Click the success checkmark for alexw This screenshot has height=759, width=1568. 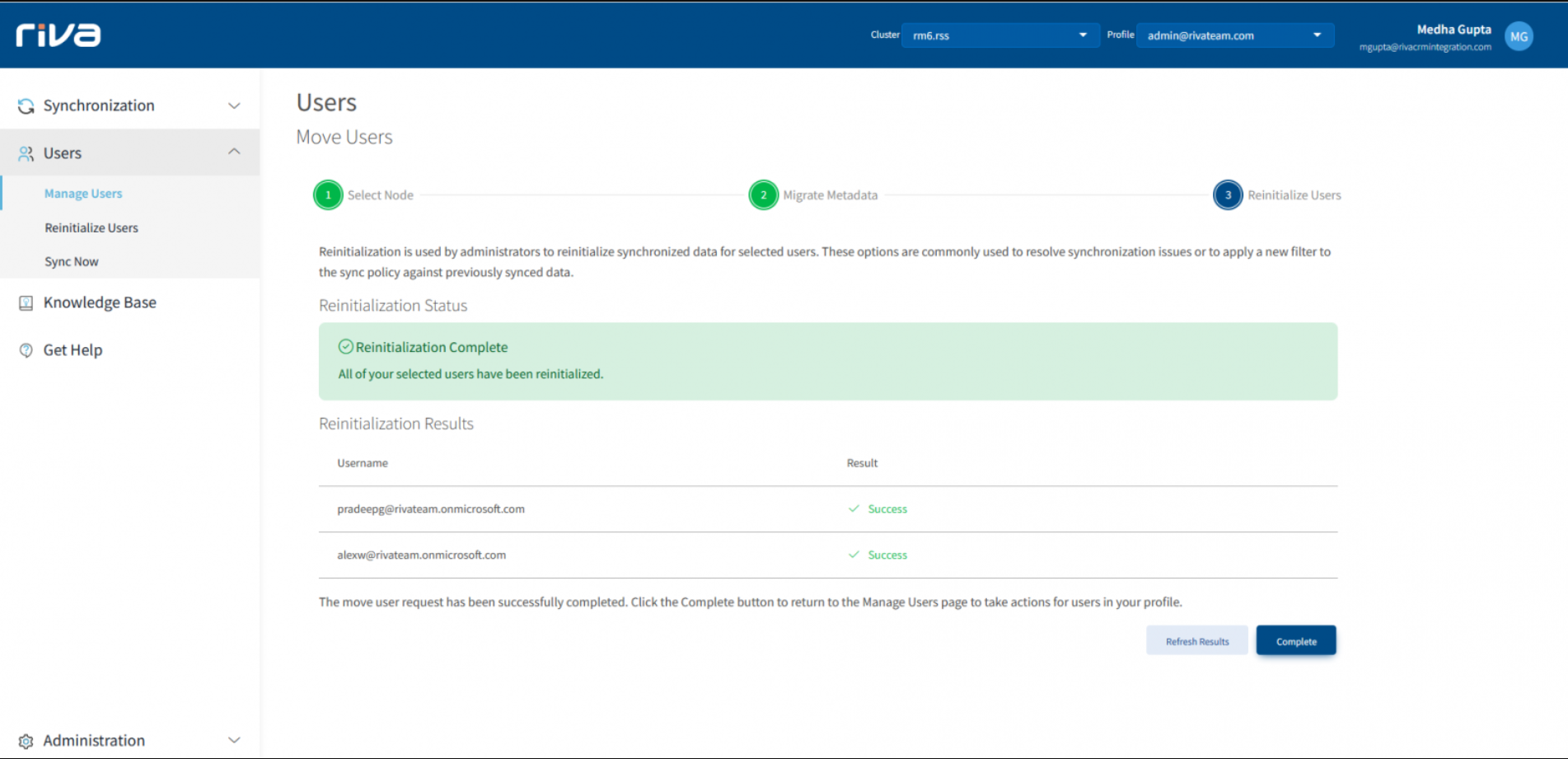854,555
